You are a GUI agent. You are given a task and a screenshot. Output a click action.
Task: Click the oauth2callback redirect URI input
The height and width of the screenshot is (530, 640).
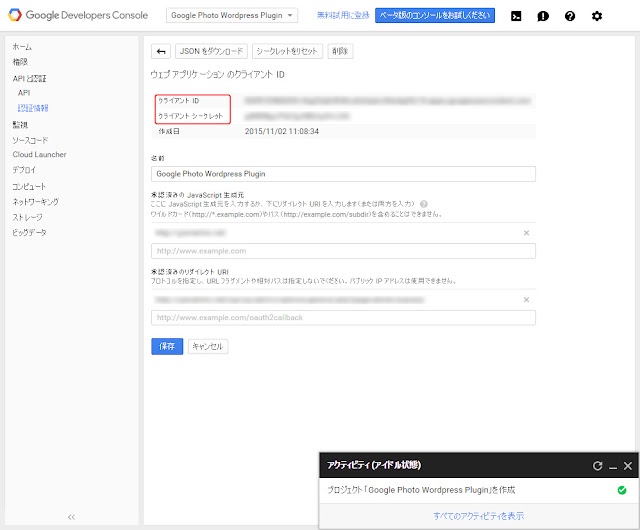(343, 318)
